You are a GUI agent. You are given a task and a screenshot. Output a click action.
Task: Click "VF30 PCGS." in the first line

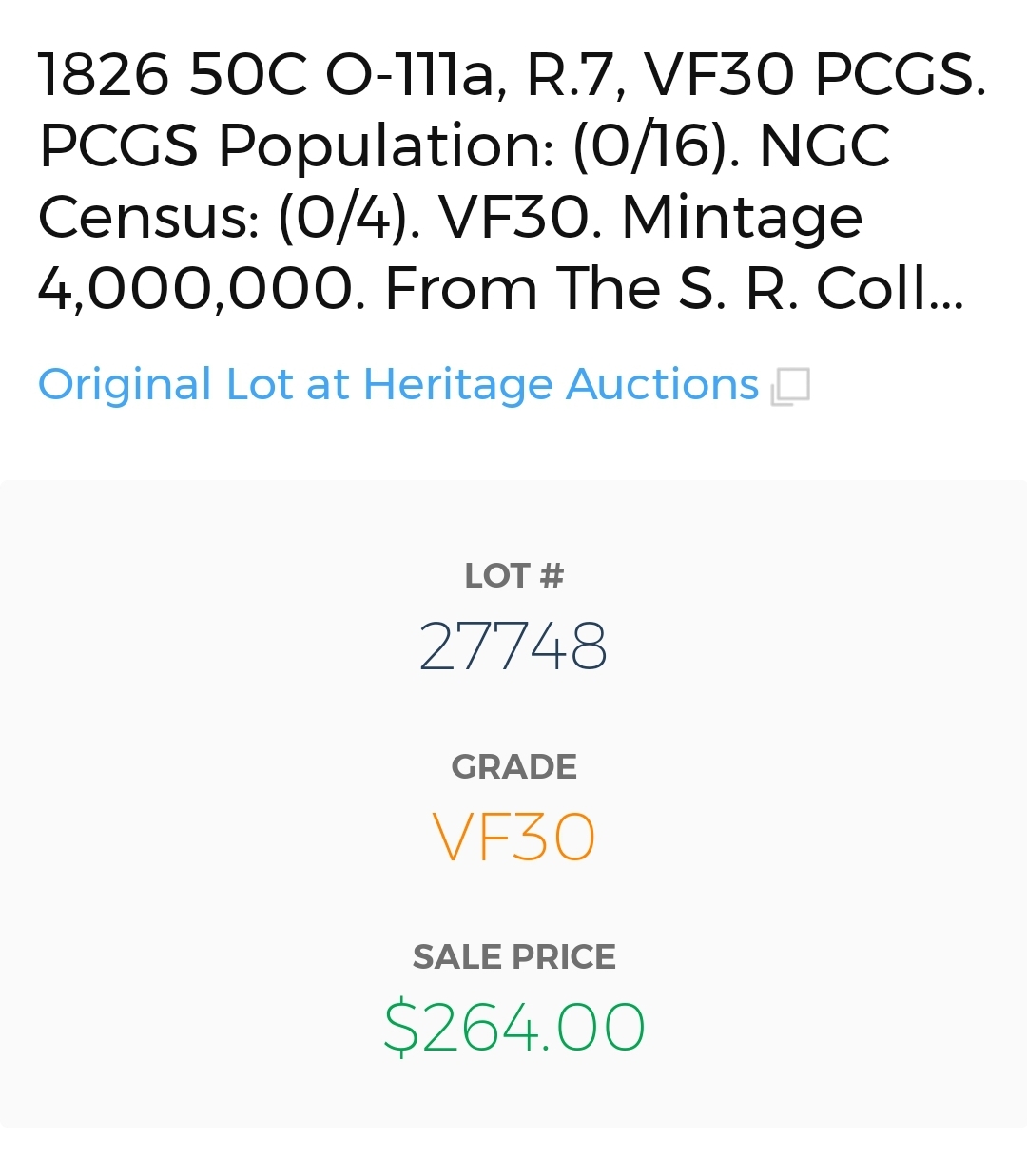[815, 74]
